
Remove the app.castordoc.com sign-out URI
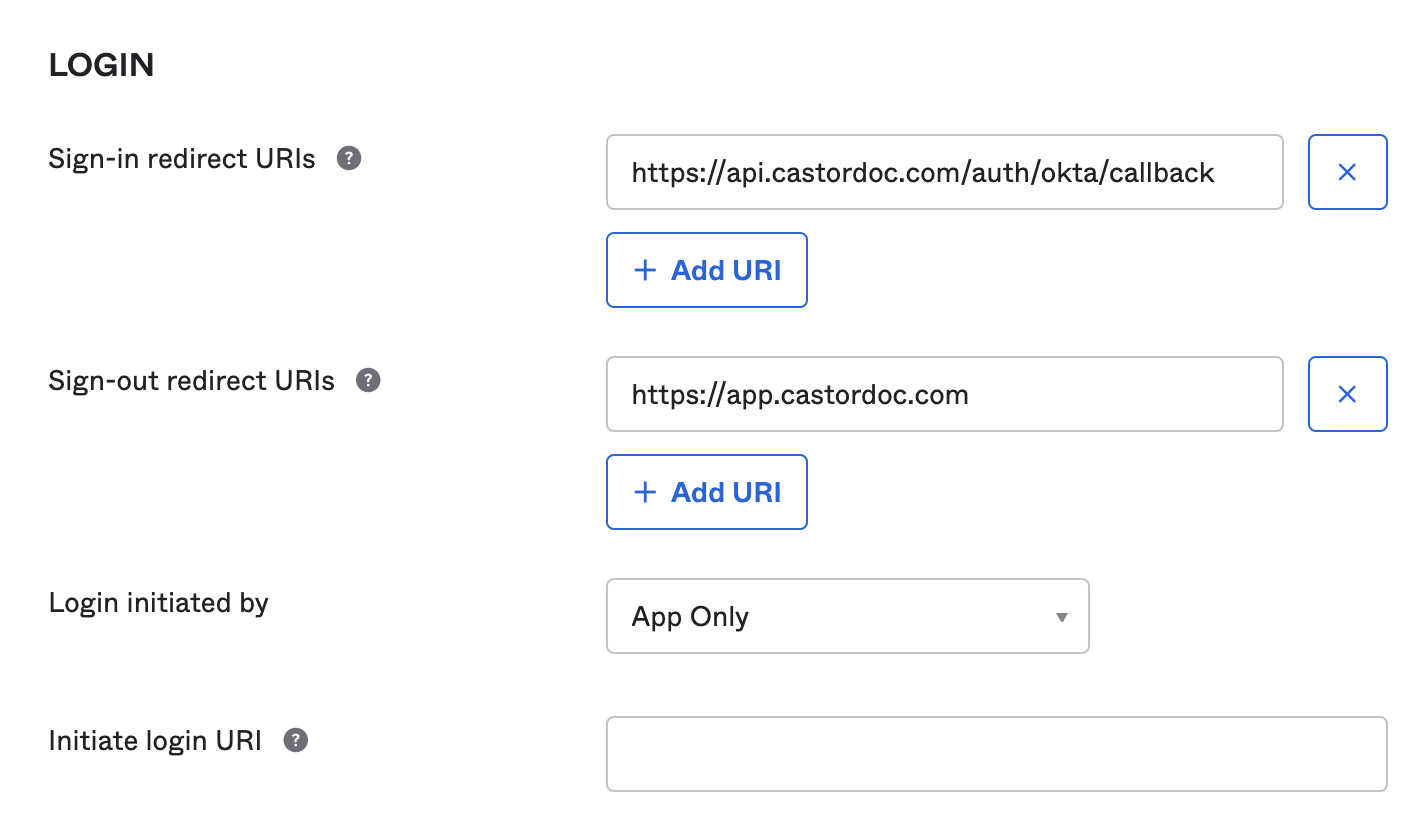1347,394
